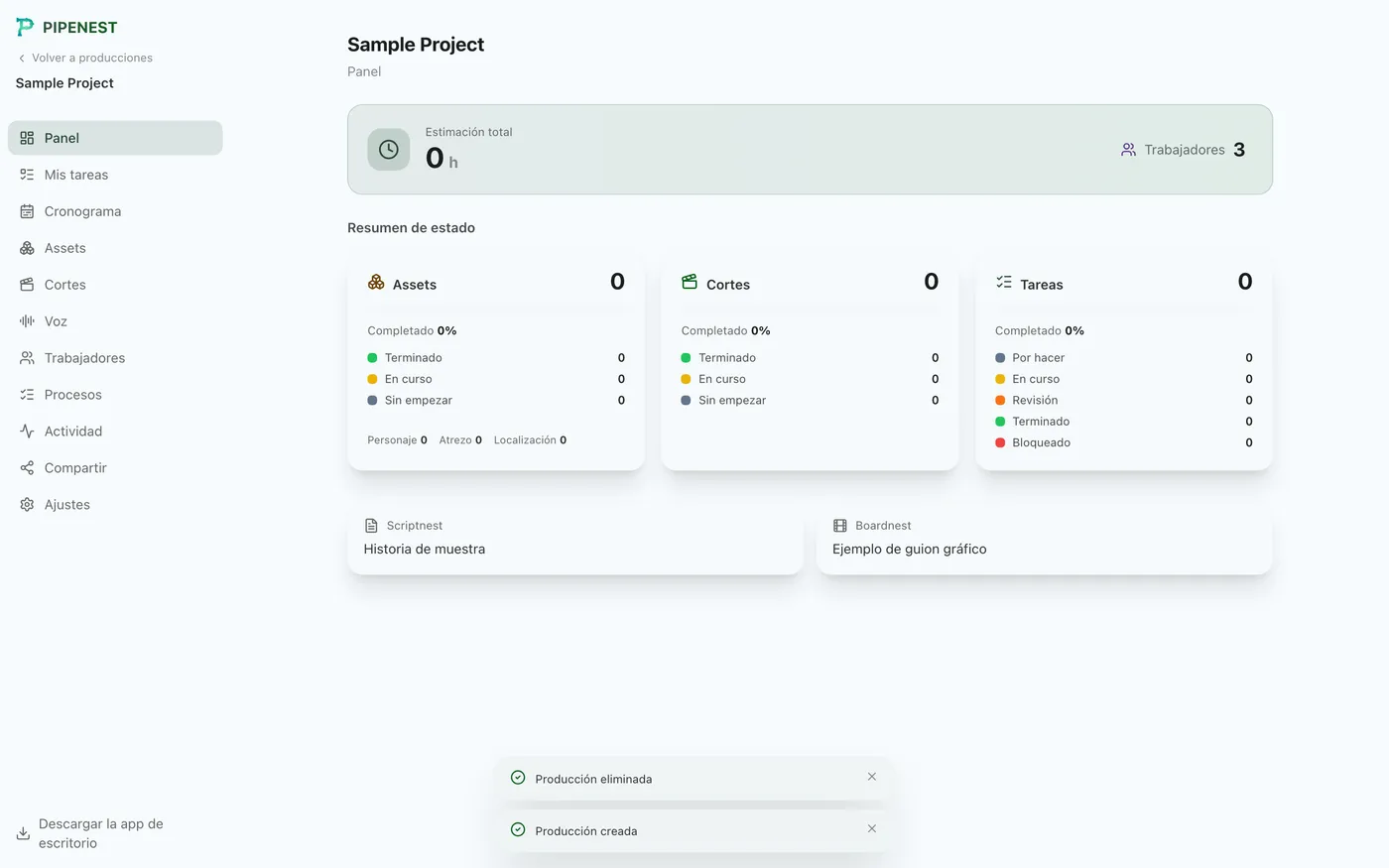Image resolution: width=1389 pixels, height=868 pixels.
Task: Click the Actividad pulse icon
Action: pos(27,432)
